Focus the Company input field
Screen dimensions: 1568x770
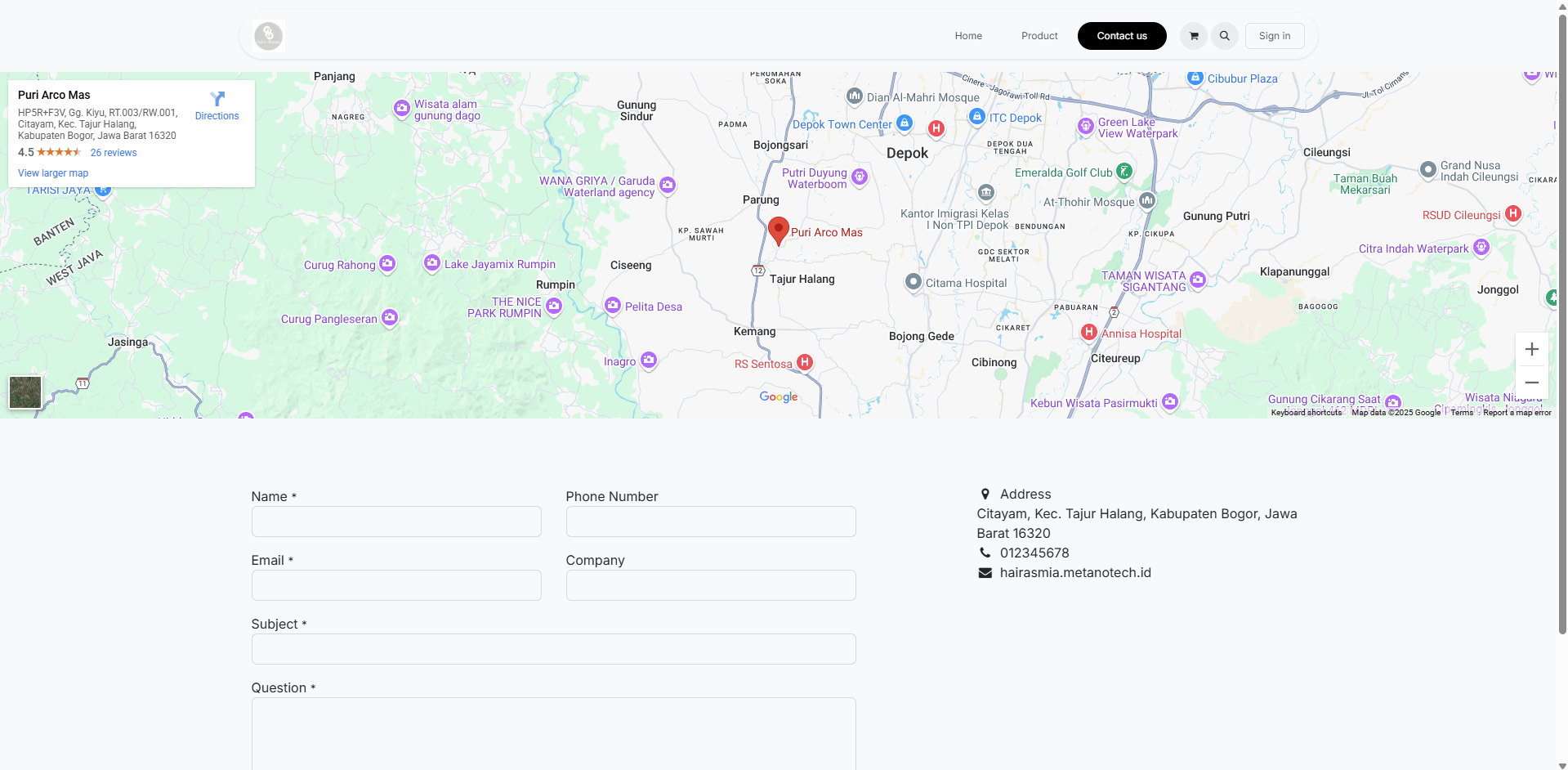coord(711,585)
